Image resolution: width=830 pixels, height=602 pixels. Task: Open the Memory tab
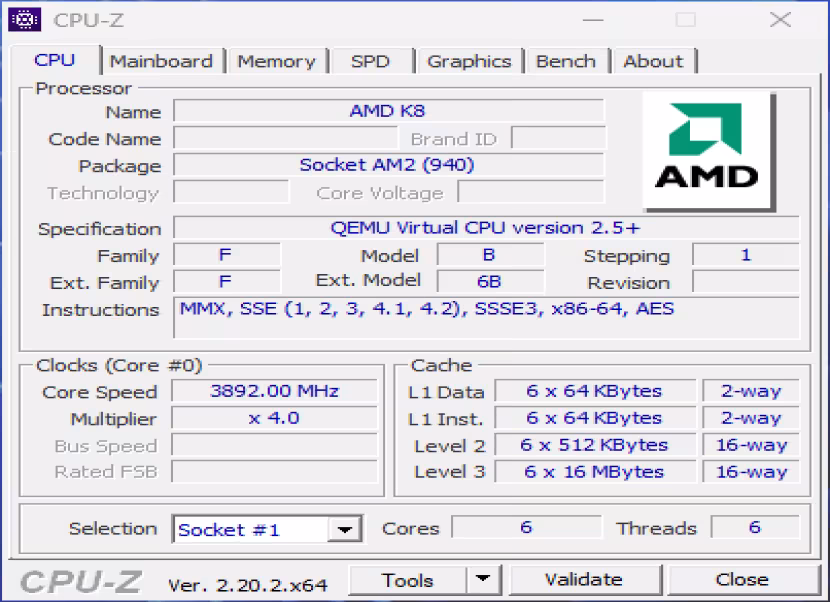(276, 61)
